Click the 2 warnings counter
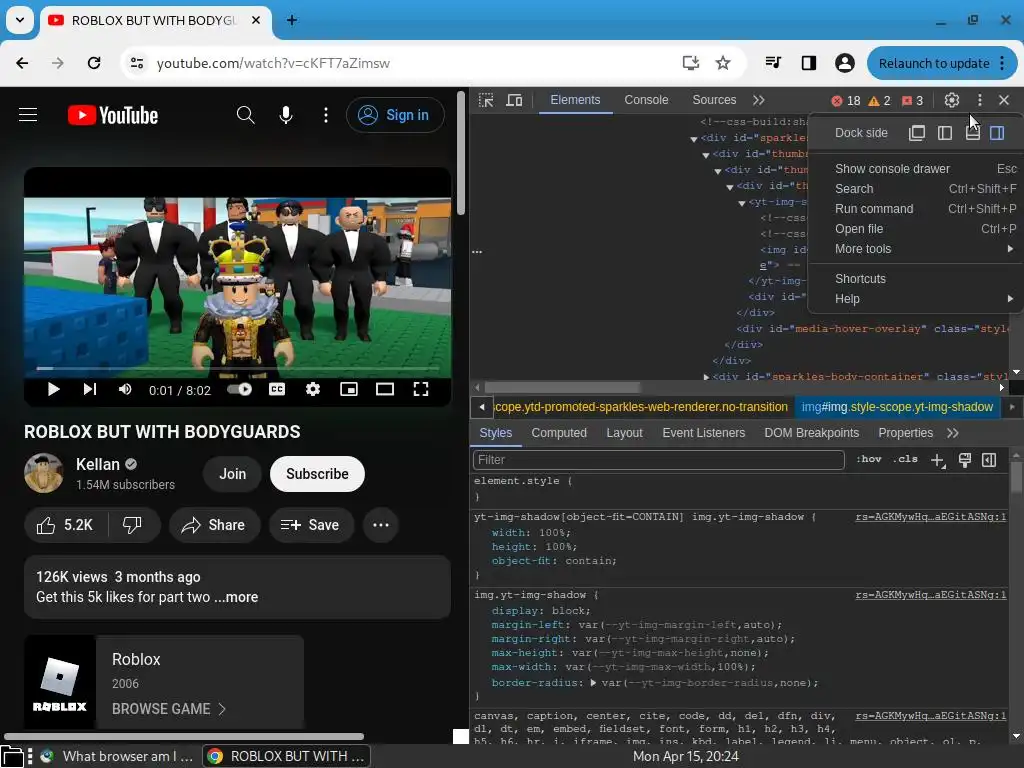The width and height of the screenshot is (1024, 768). tap(879, 101)
